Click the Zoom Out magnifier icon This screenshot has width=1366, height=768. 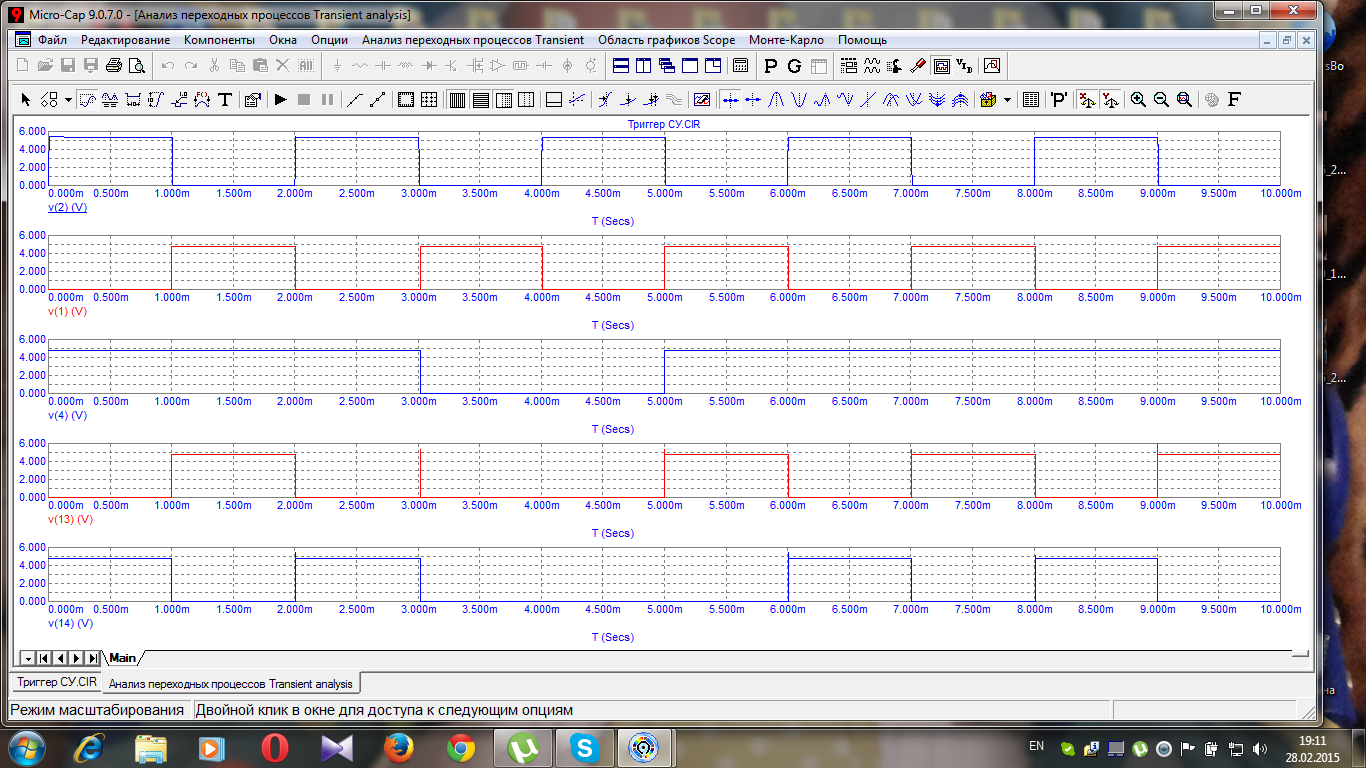(1161, 99)
